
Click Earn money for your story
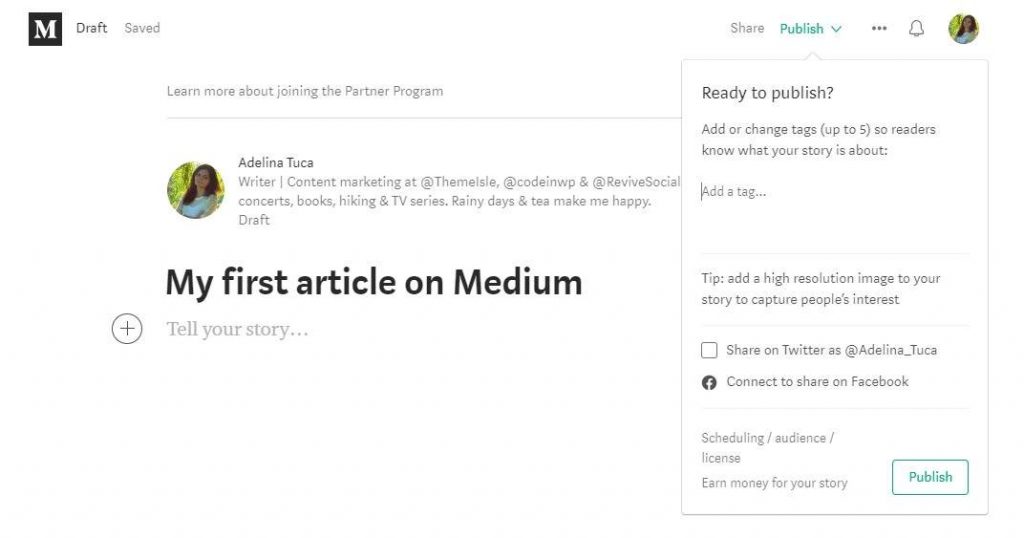(774, 483)
